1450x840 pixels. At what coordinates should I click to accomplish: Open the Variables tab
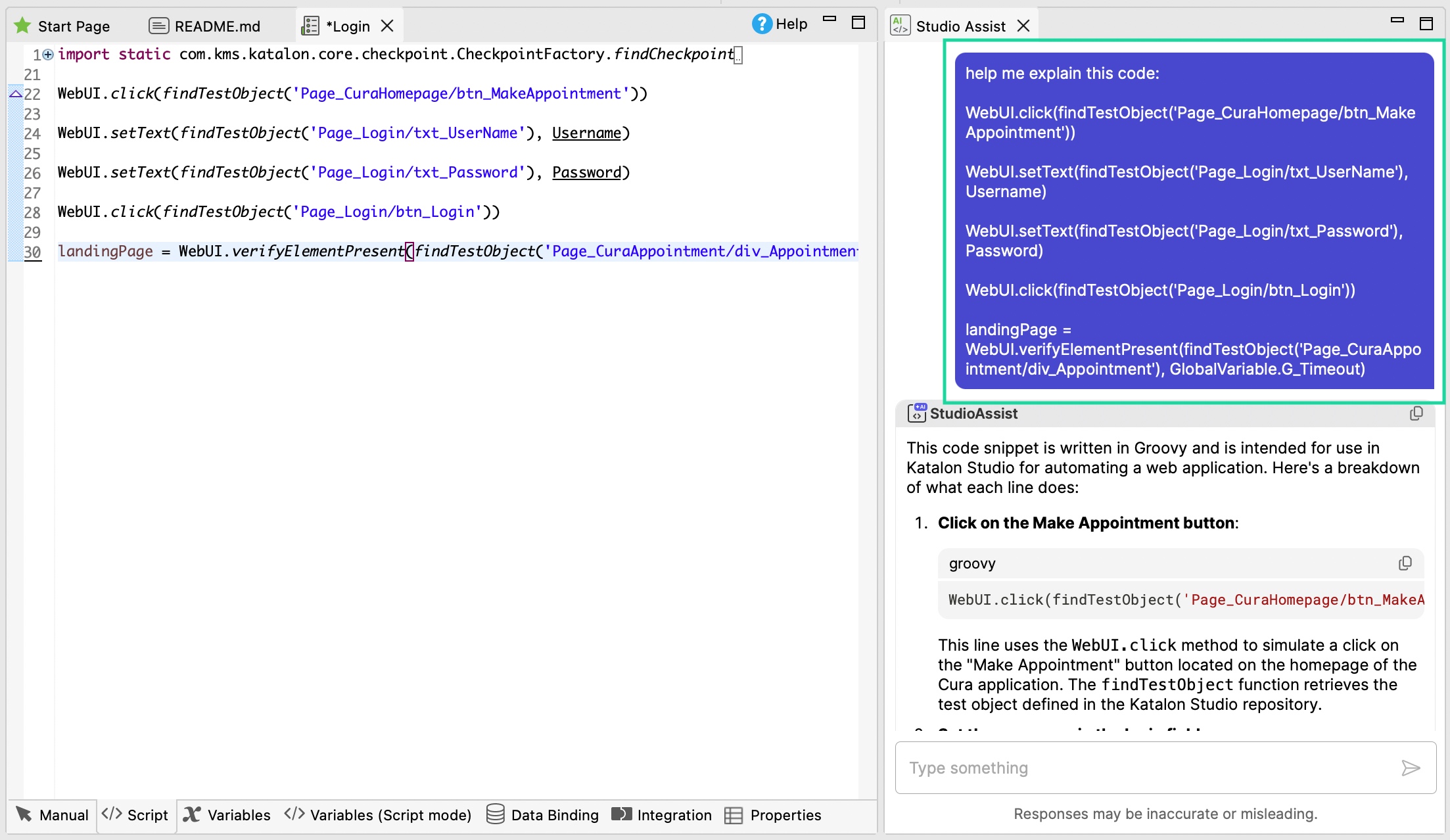[227, 815]
